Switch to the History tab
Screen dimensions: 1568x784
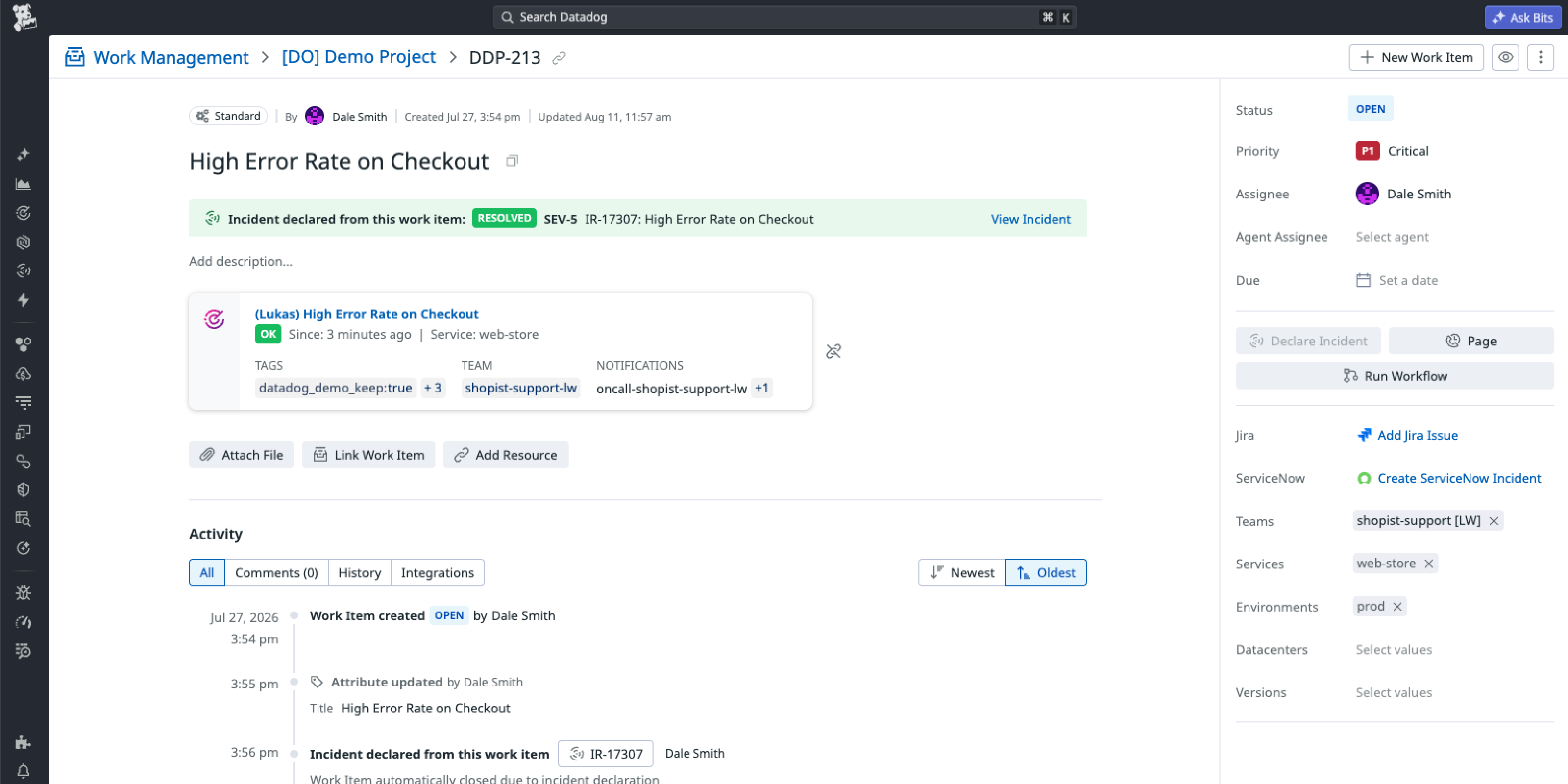point(360,572)
